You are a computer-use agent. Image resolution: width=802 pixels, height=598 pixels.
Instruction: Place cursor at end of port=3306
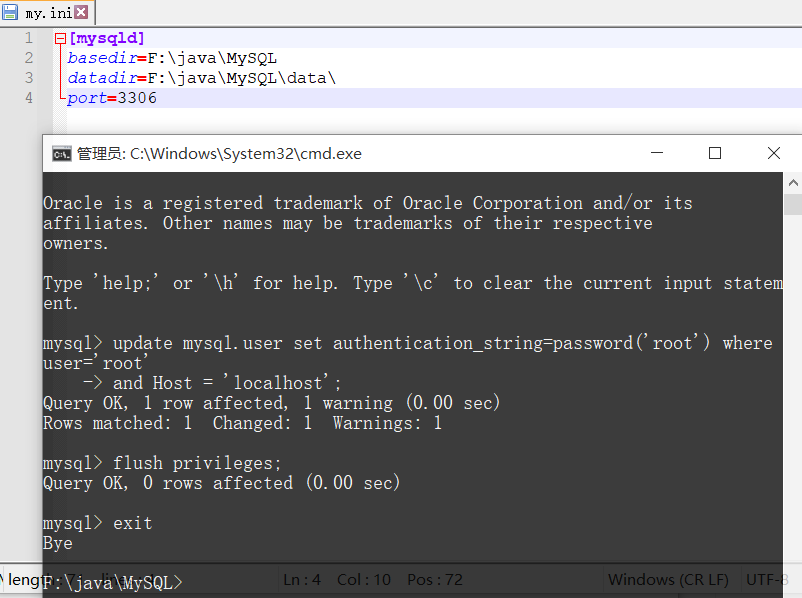(158, 98)
